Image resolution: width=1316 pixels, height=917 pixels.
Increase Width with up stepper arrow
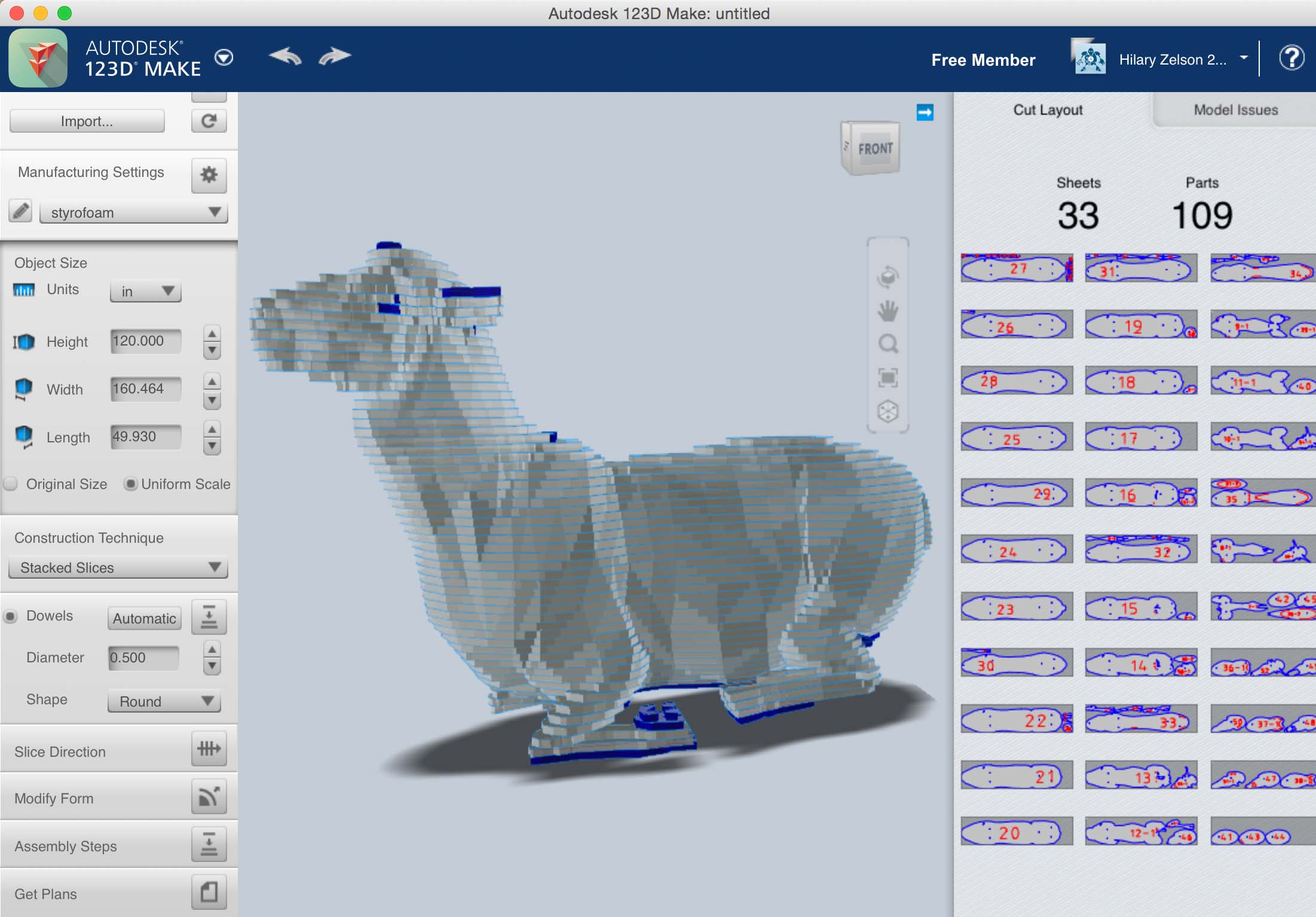pos(212,381)
